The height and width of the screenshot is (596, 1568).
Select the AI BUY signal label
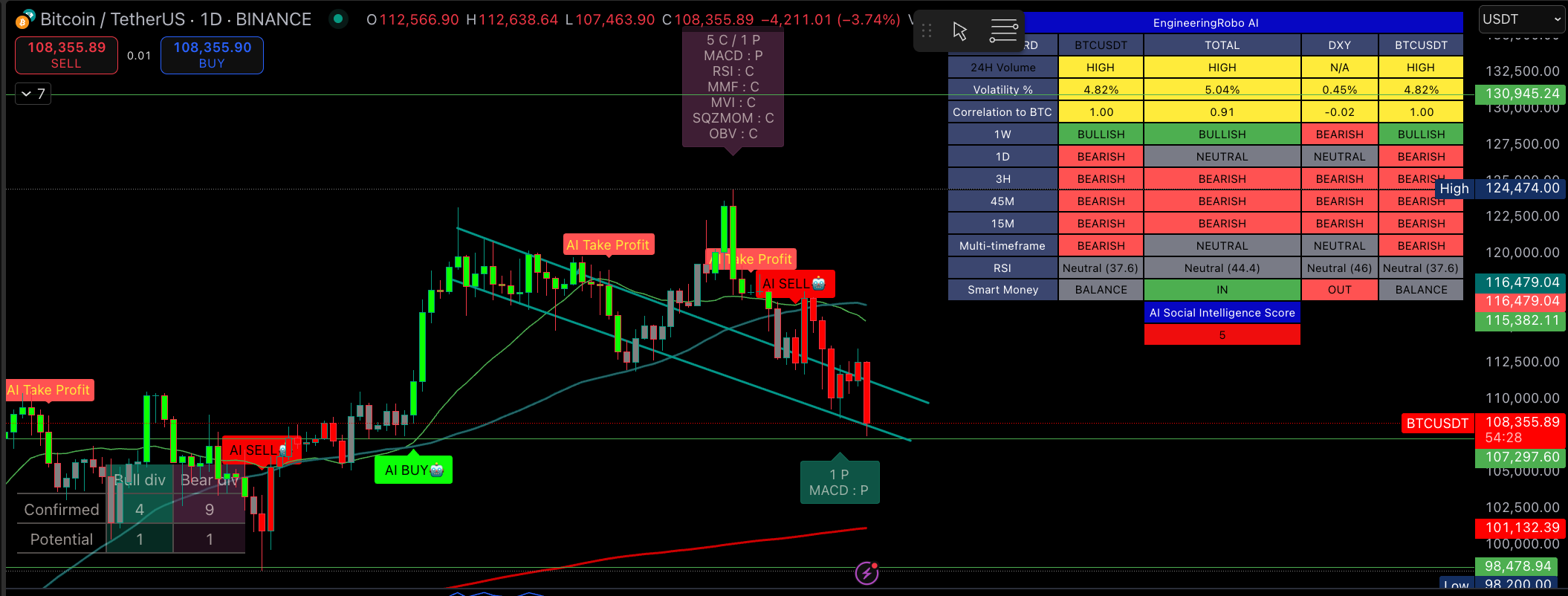pos(414,470)
